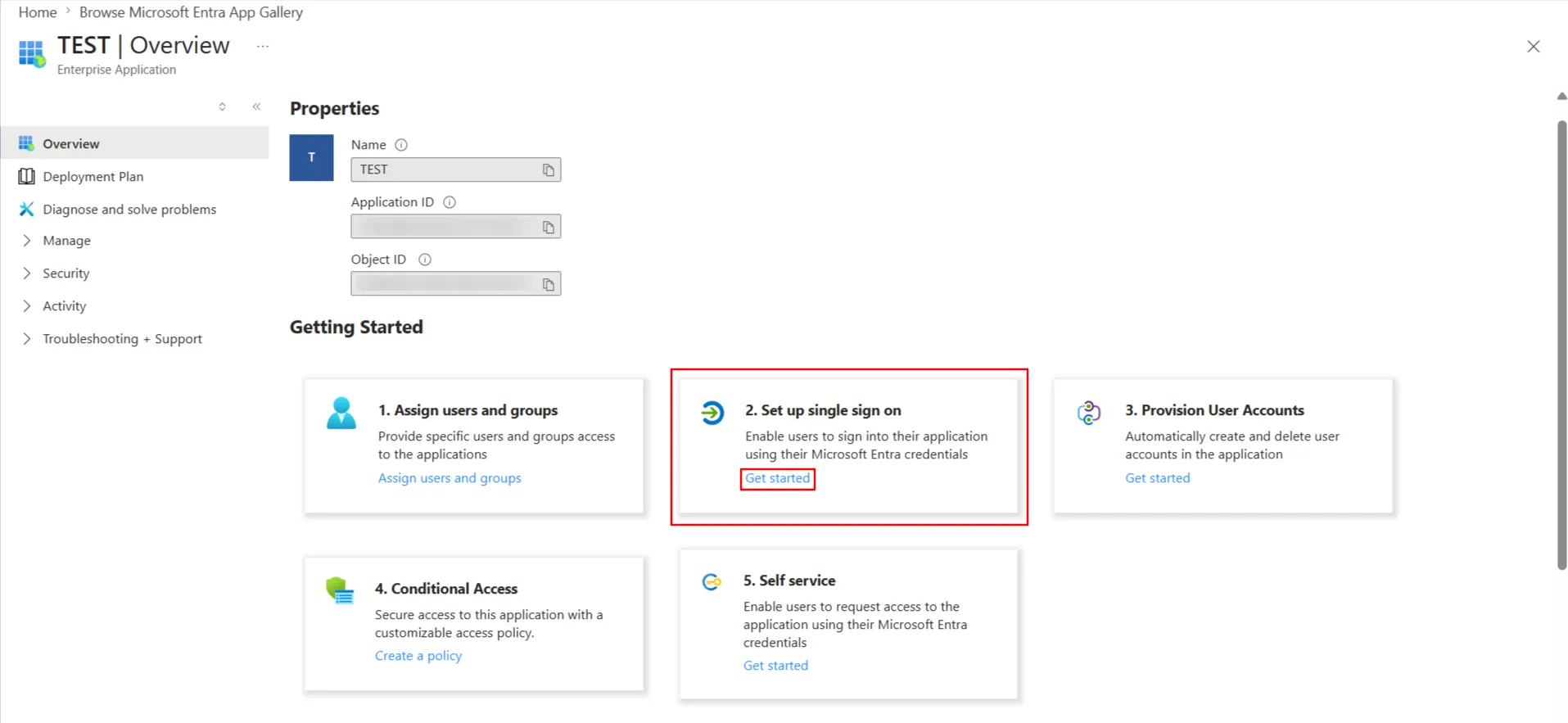
Task: Go to Home in the breadcrumb
Action: pyautogui.click(x=38, y=12)
